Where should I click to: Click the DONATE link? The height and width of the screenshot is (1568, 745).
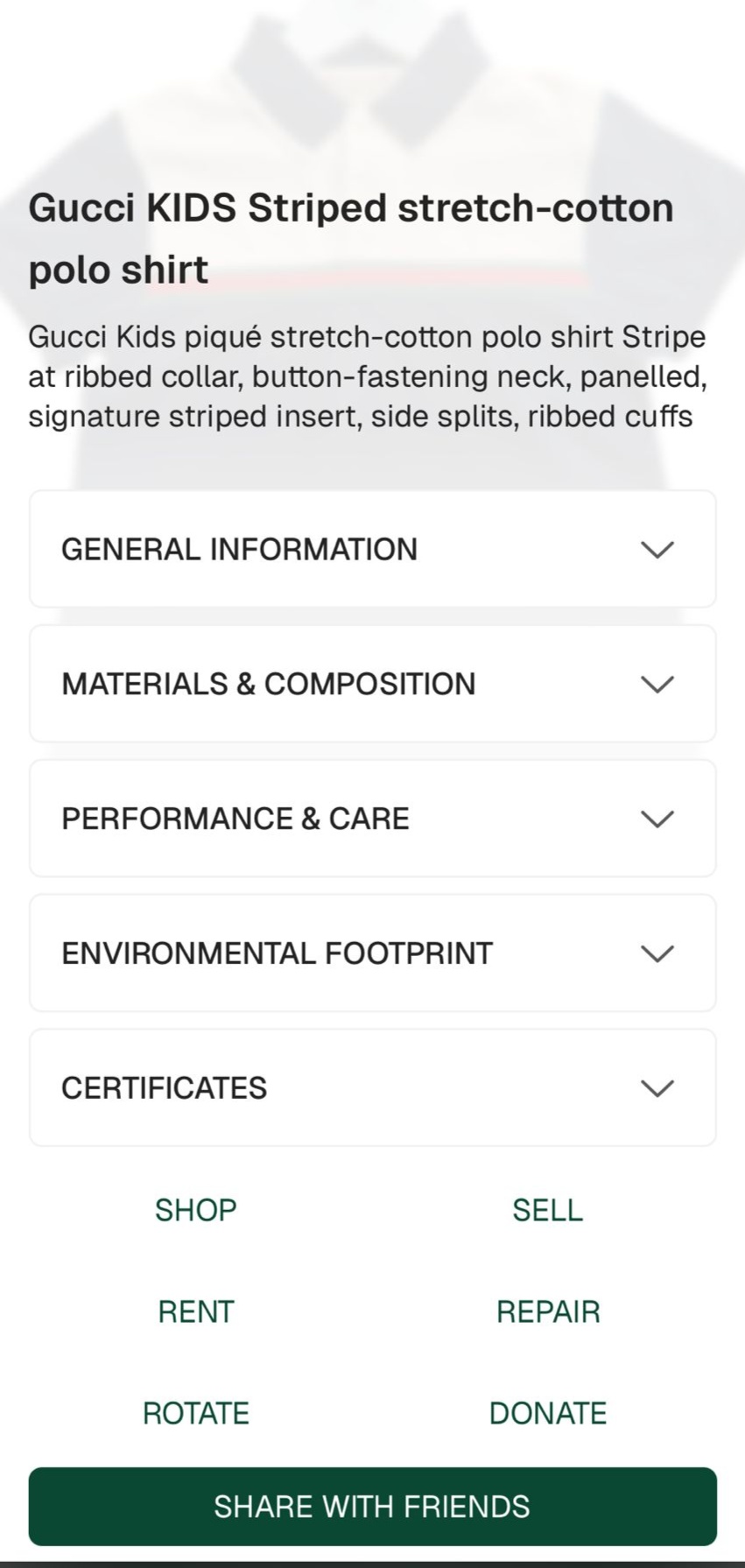[x=548, y=1413]
